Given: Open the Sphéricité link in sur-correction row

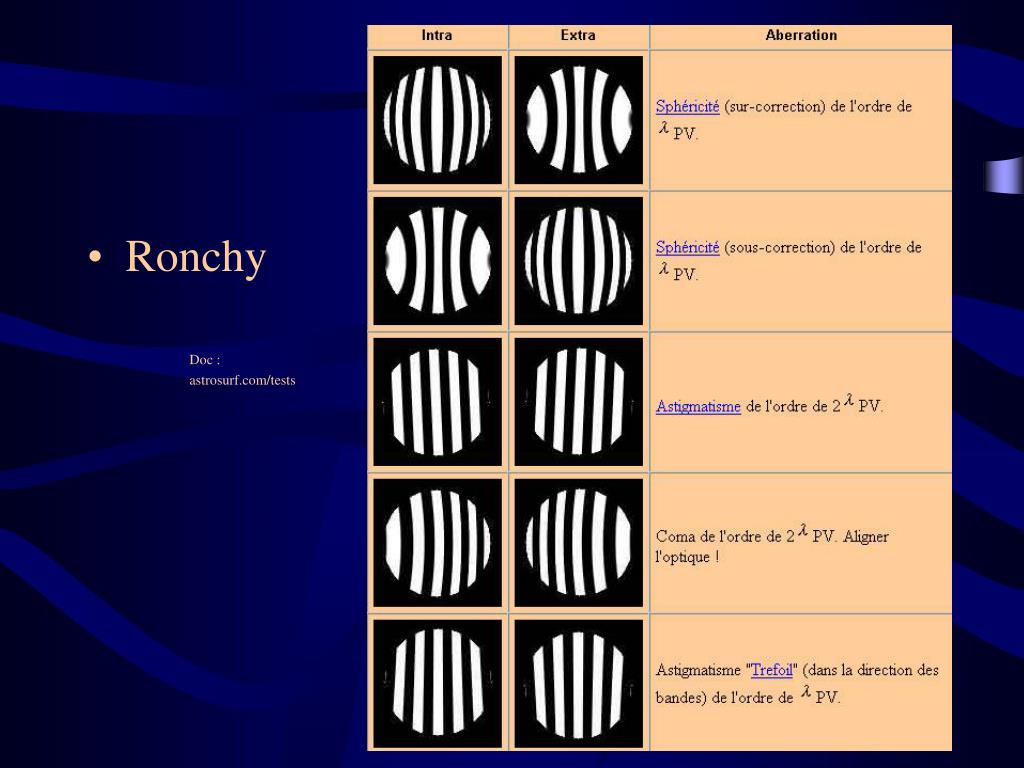Looking at the screenshot, I should tap(687, 106).
